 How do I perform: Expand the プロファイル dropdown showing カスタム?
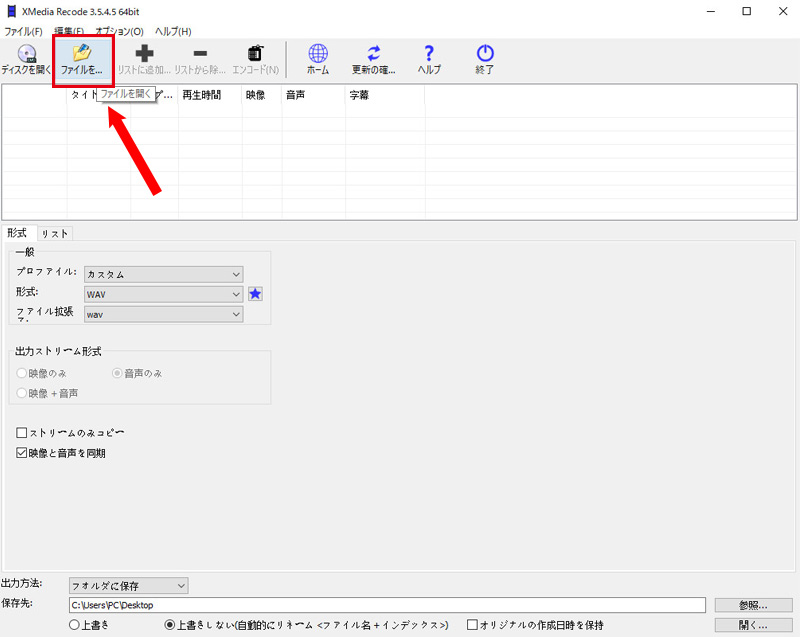163,274
